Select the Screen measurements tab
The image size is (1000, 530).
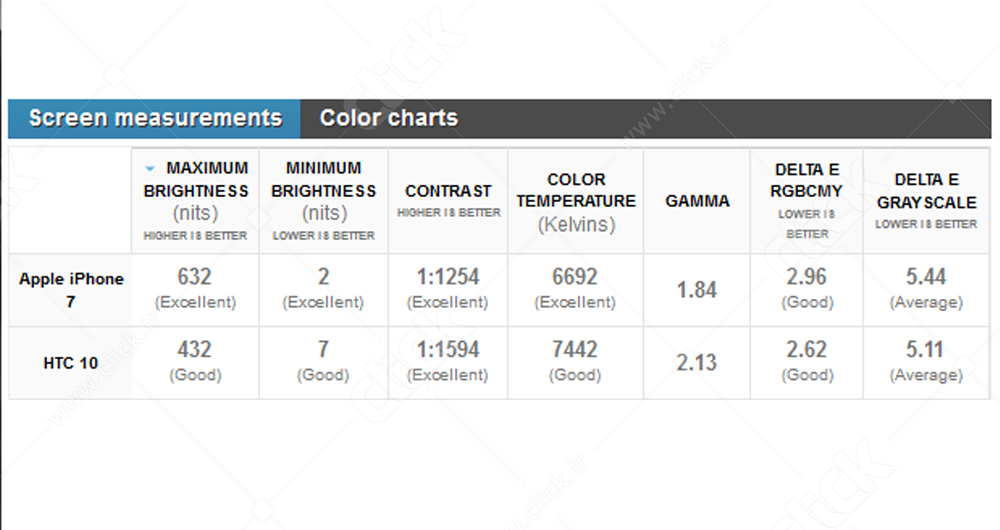[155, 118]
